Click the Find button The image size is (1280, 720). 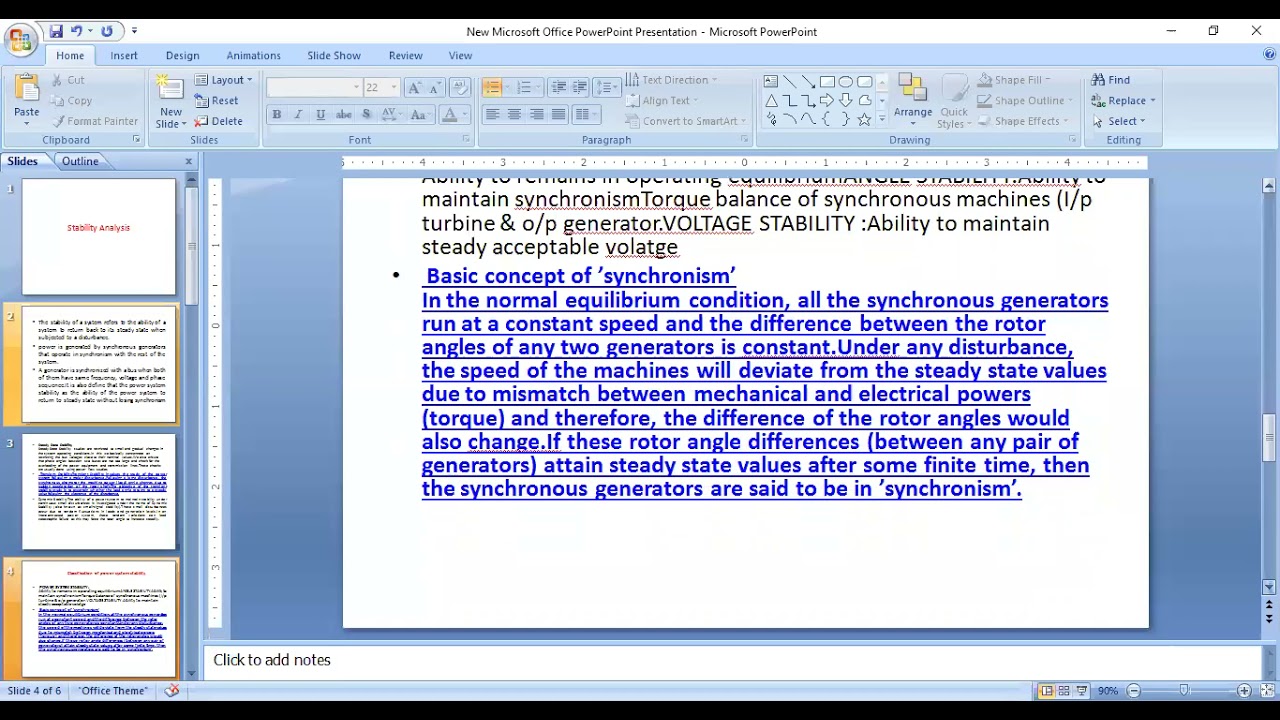1111,80
